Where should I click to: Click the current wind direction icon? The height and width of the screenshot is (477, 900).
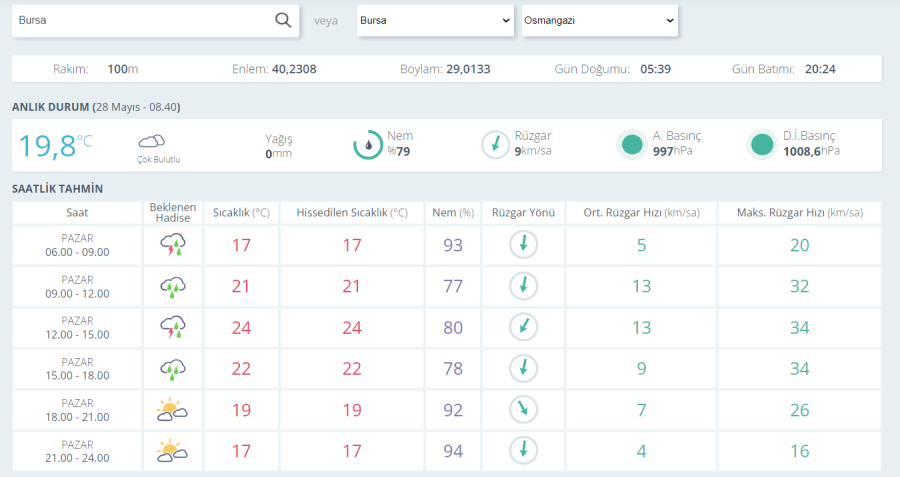[495, 145]
